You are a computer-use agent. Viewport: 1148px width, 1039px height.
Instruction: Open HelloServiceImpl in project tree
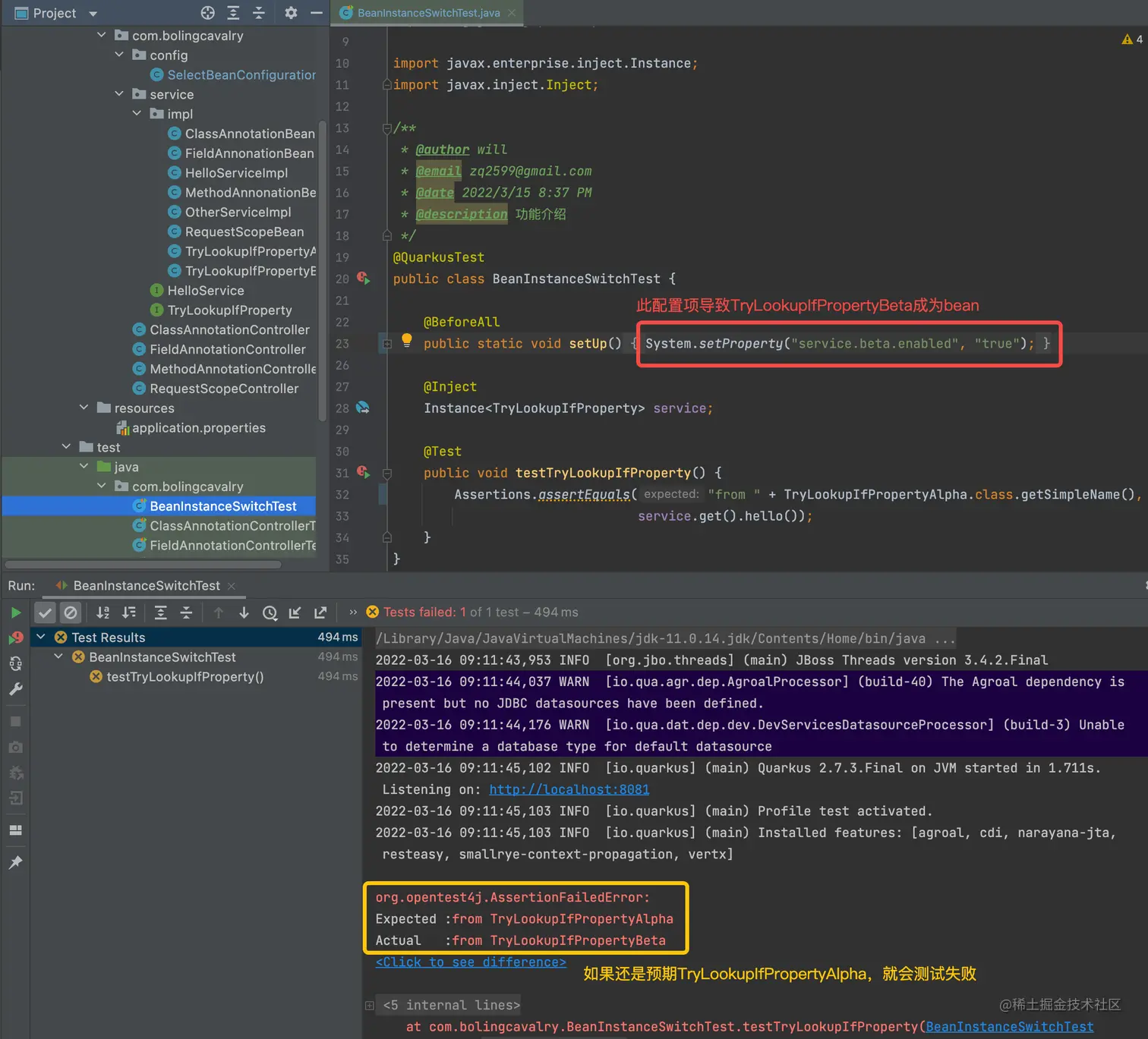[x=228, y=173]
